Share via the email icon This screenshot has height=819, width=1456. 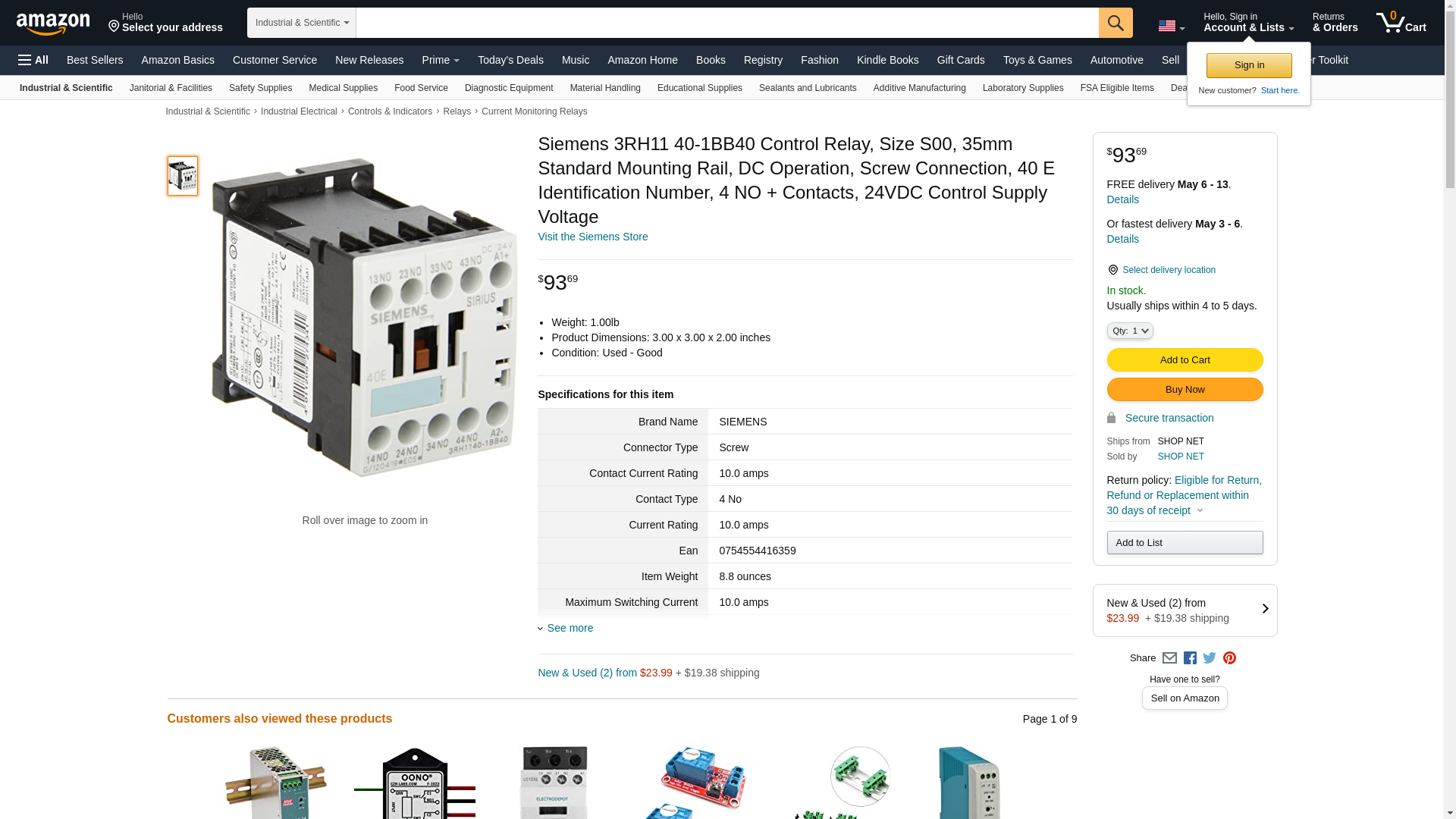tap(1169, 658)
